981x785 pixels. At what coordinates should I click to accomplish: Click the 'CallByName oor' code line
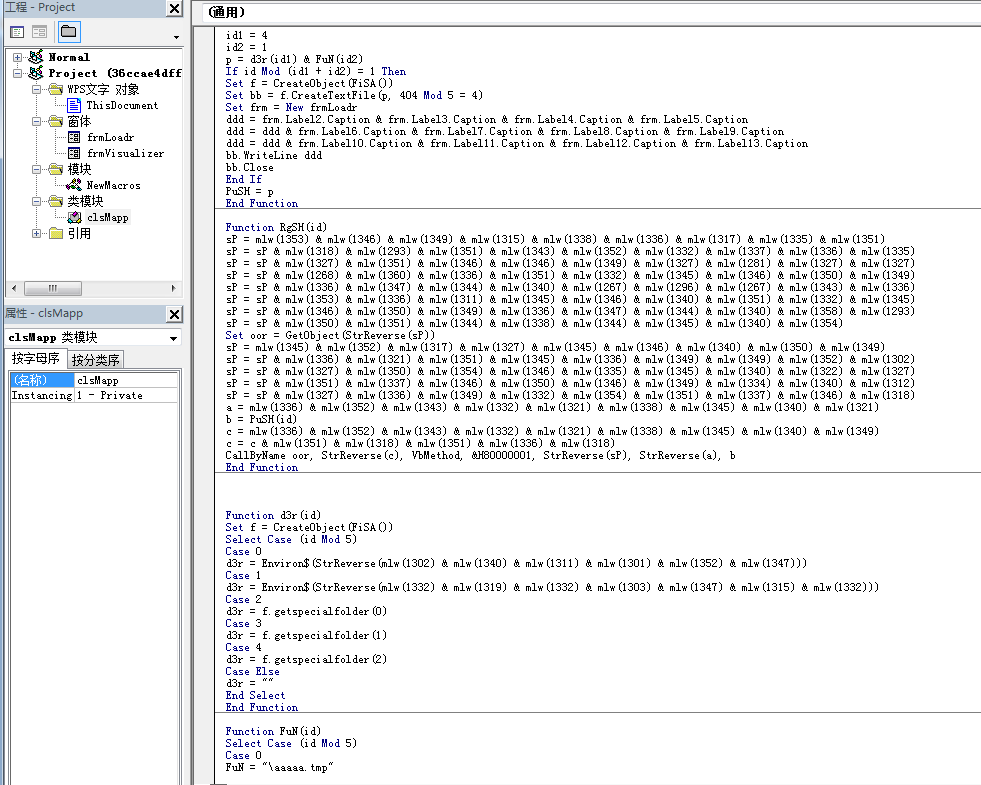tap(480, 455)
